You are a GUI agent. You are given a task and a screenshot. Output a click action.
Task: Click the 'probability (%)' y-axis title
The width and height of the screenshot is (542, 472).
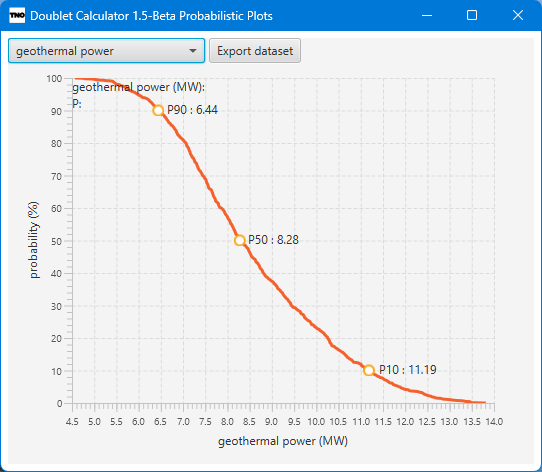tap(34, 240)
